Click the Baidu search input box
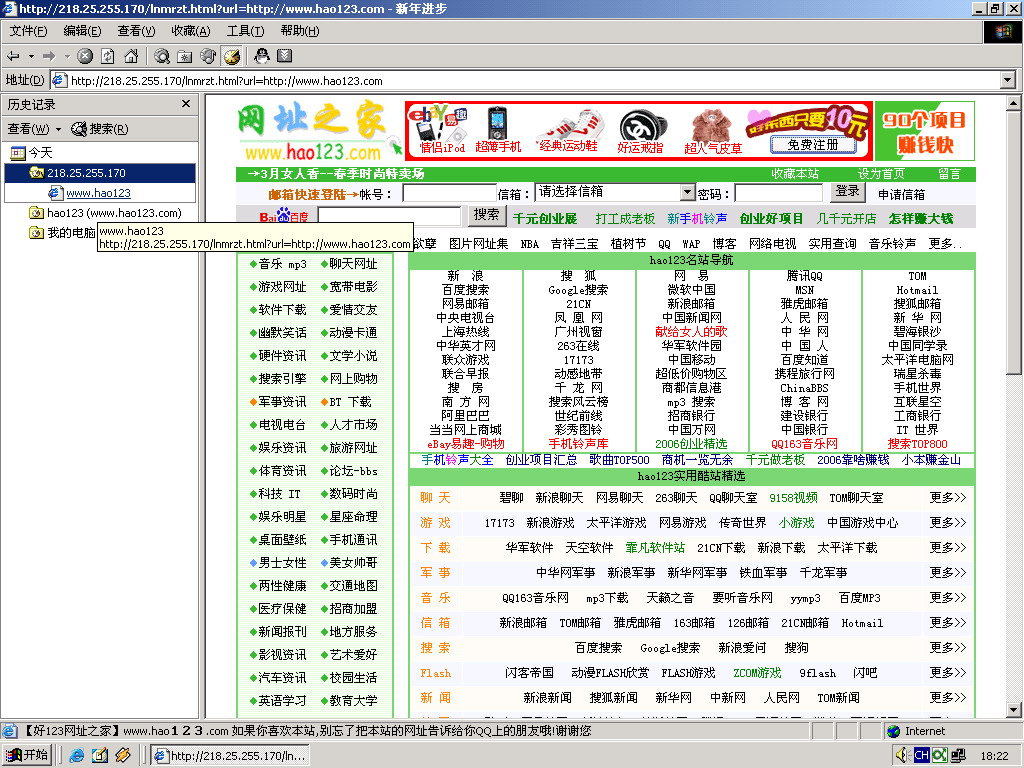The width and height of the screenshot is (1024, 768). 389,216
